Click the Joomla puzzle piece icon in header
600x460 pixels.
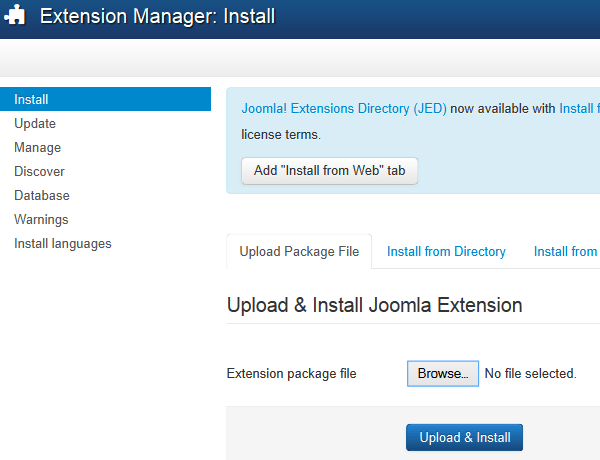(15, 17)
